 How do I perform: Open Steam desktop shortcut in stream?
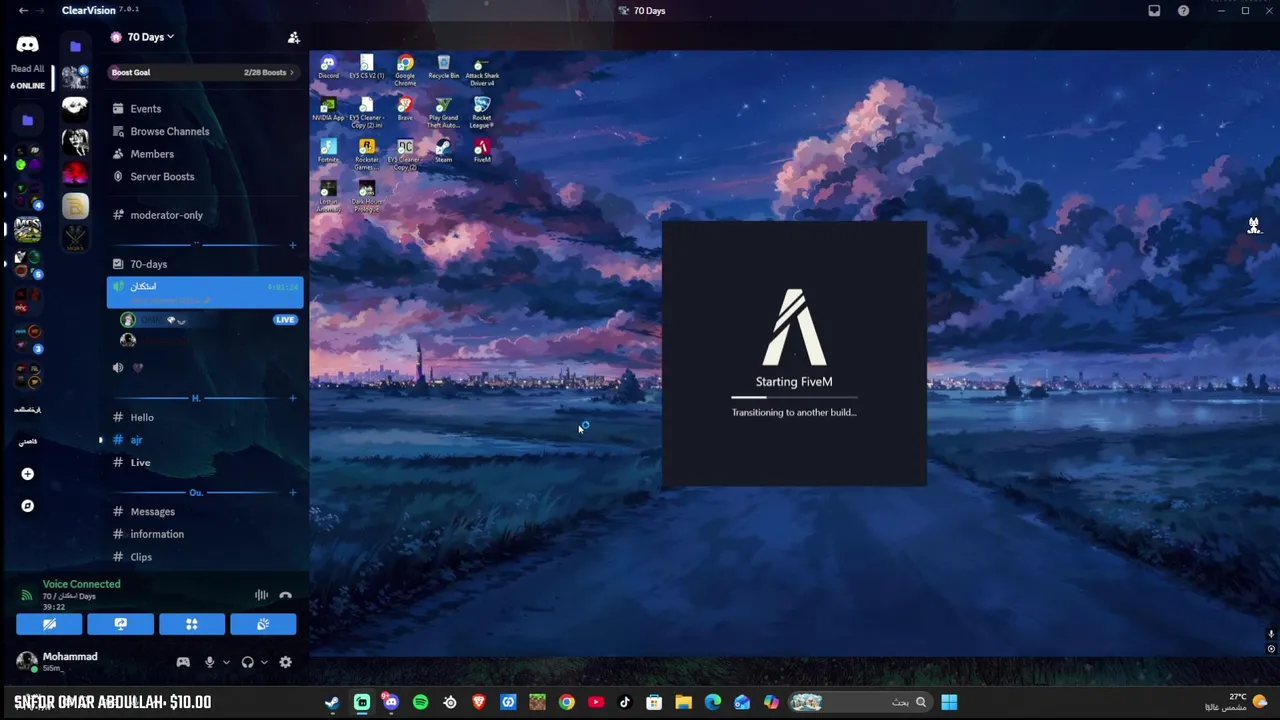(443, 152)
